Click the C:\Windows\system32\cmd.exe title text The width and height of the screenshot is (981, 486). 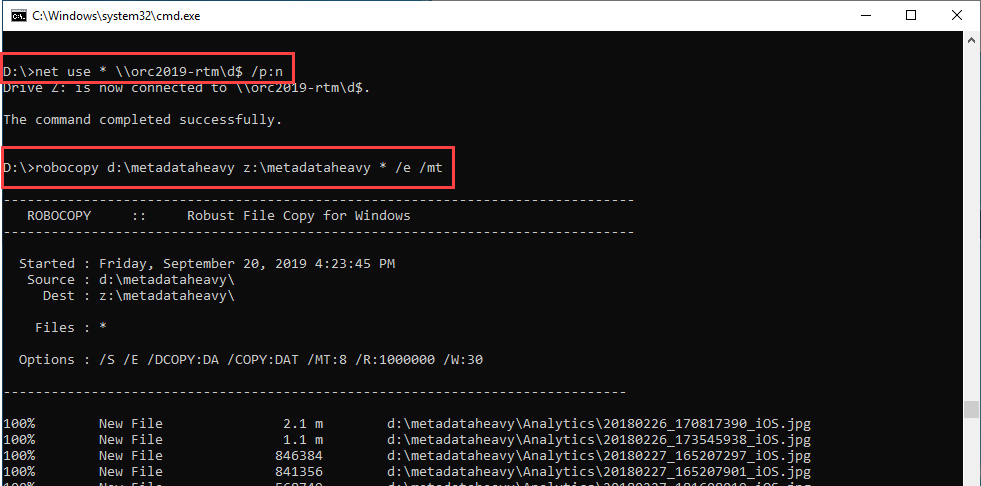pyautogui.click(x=116, y=16)
